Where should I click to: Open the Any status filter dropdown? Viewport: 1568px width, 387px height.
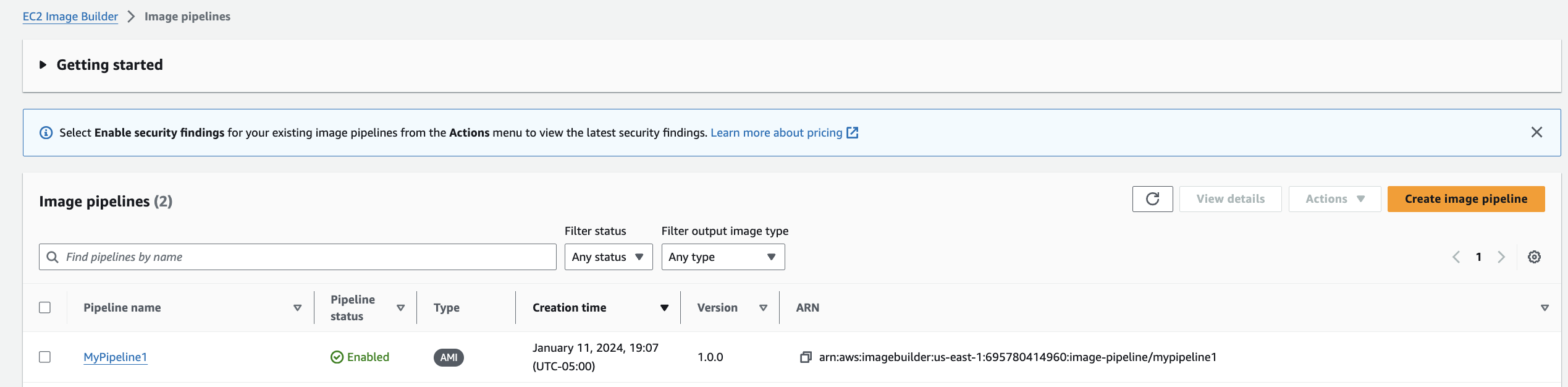tap(608, 257)
